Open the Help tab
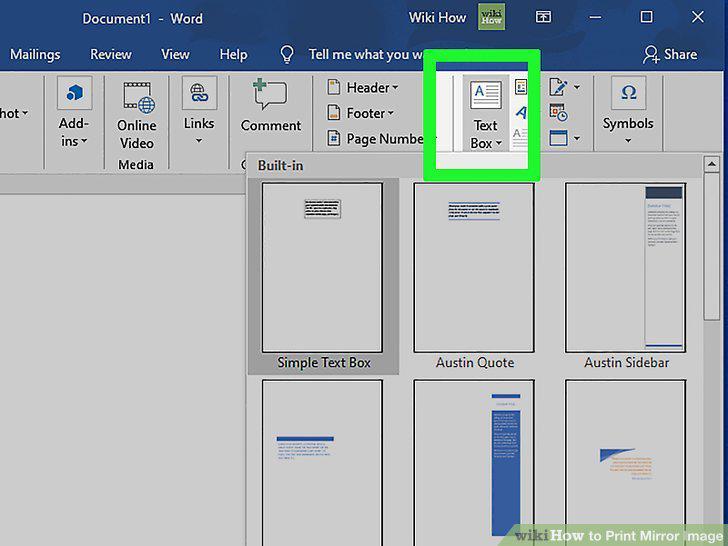 point(233,54)
